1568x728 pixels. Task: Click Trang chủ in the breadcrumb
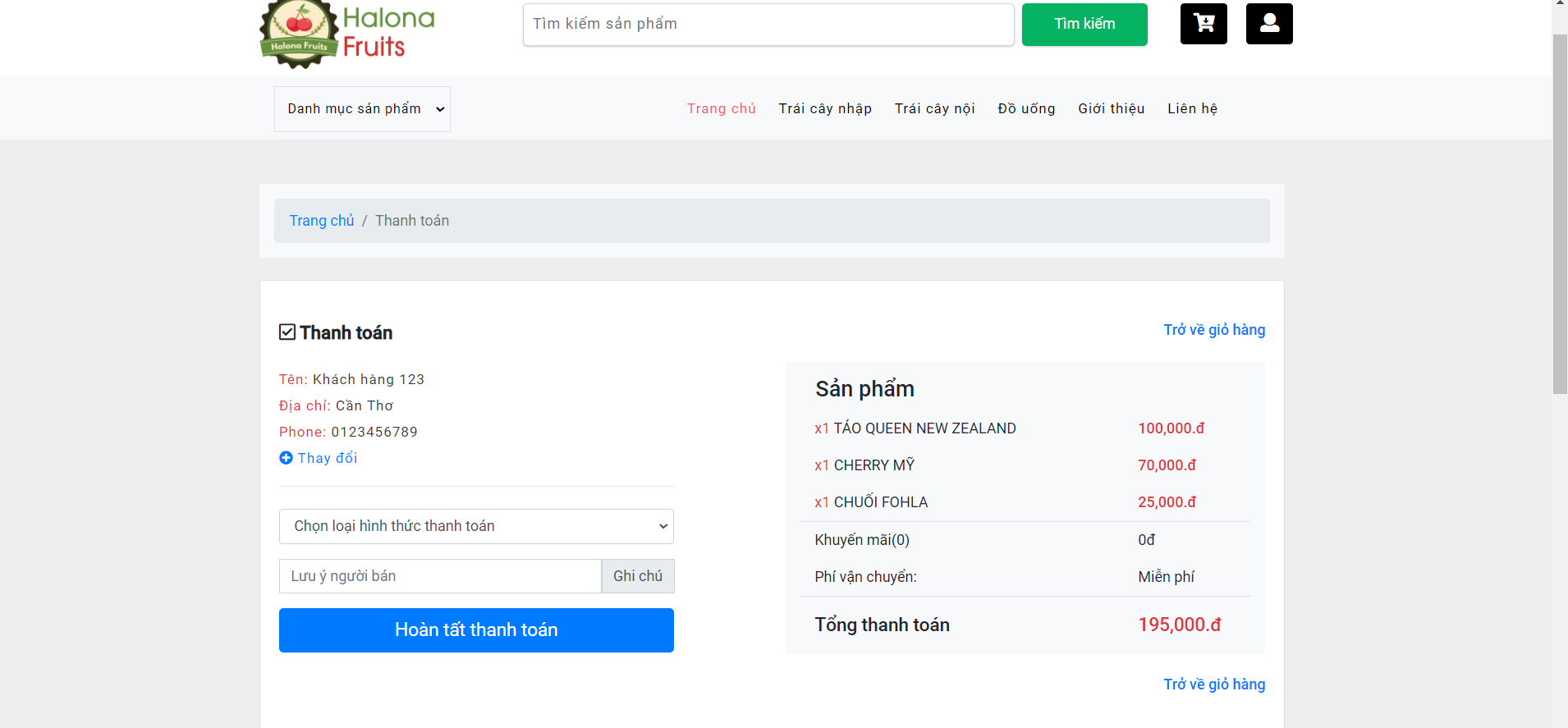322,221
